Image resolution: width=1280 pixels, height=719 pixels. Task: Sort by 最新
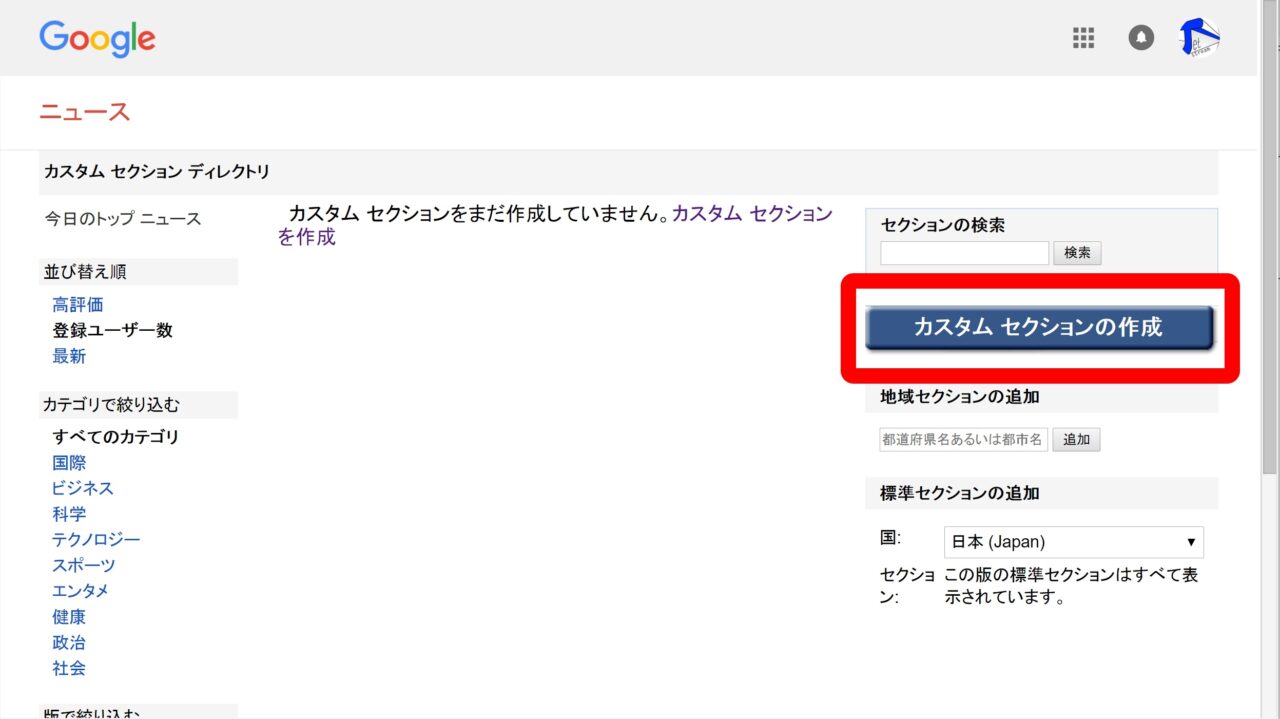(x=69, y=356)
